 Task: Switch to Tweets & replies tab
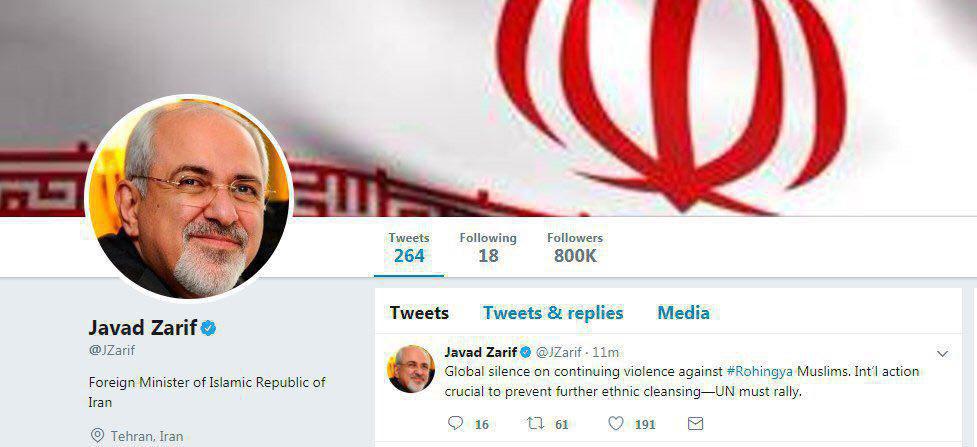point(553,312)
